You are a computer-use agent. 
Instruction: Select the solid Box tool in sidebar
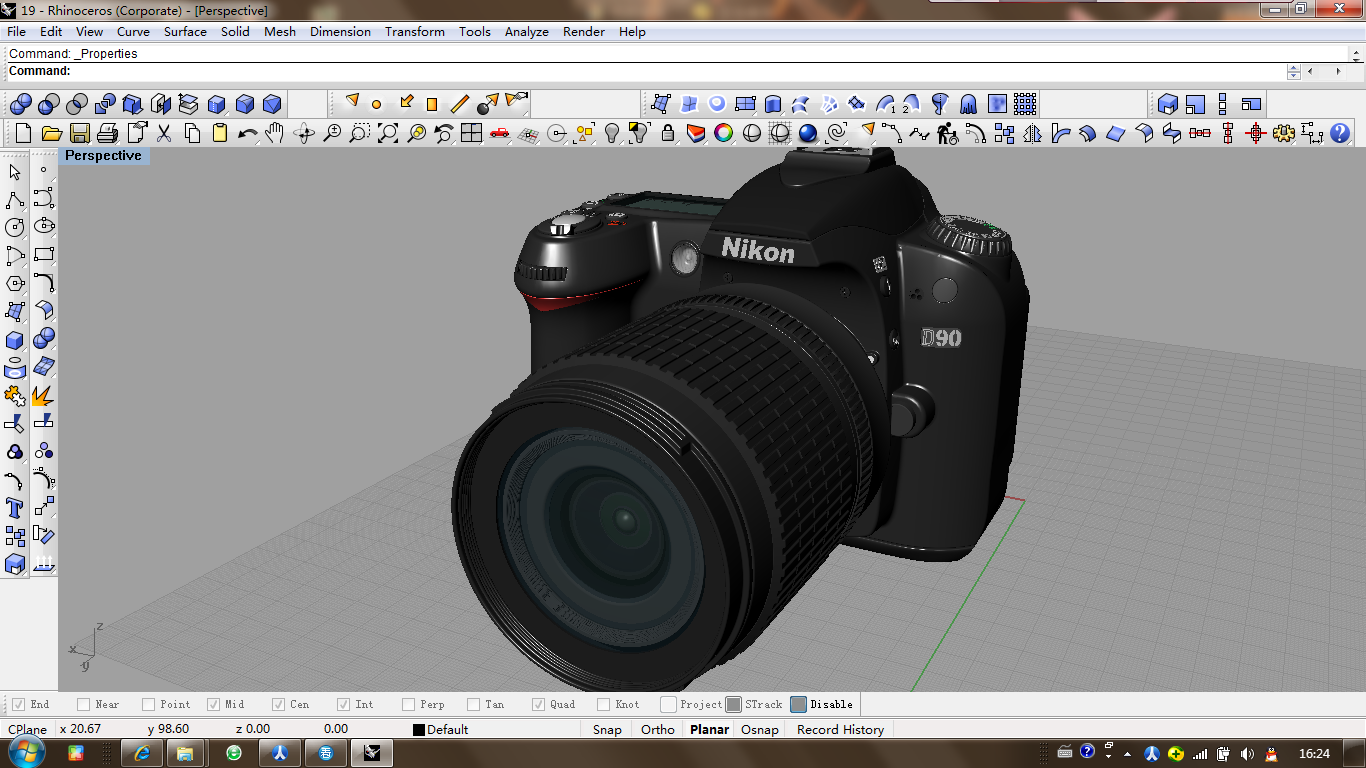(x=15, y=340)
